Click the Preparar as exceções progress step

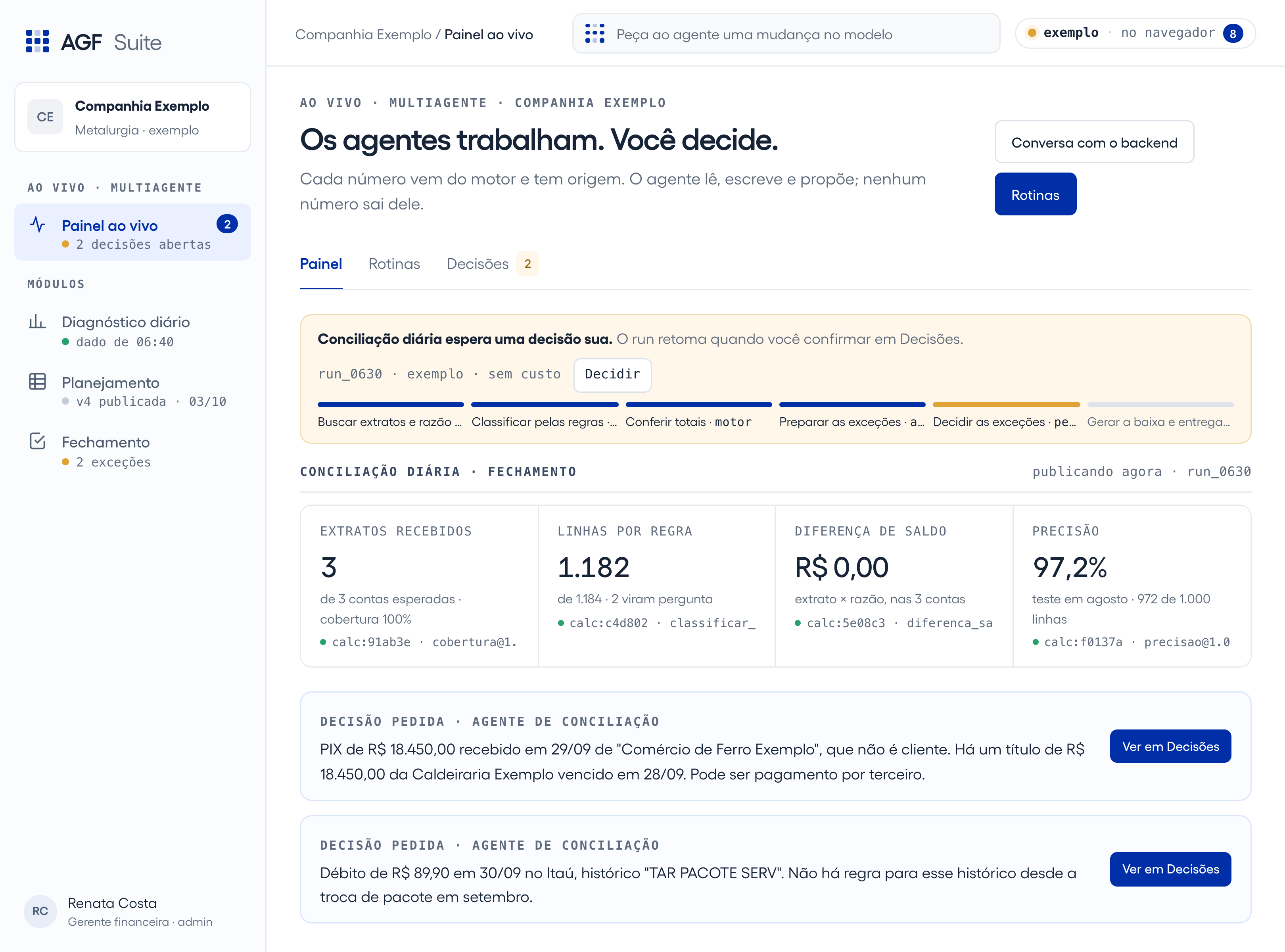click(x=852, y=415)
